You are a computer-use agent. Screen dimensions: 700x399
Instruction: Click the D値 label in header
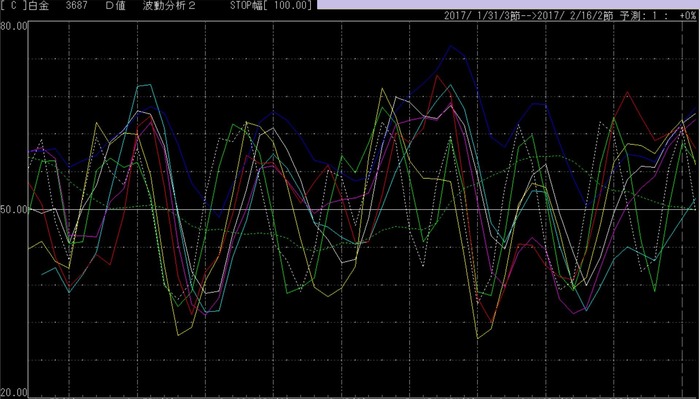tap(115, 5)
